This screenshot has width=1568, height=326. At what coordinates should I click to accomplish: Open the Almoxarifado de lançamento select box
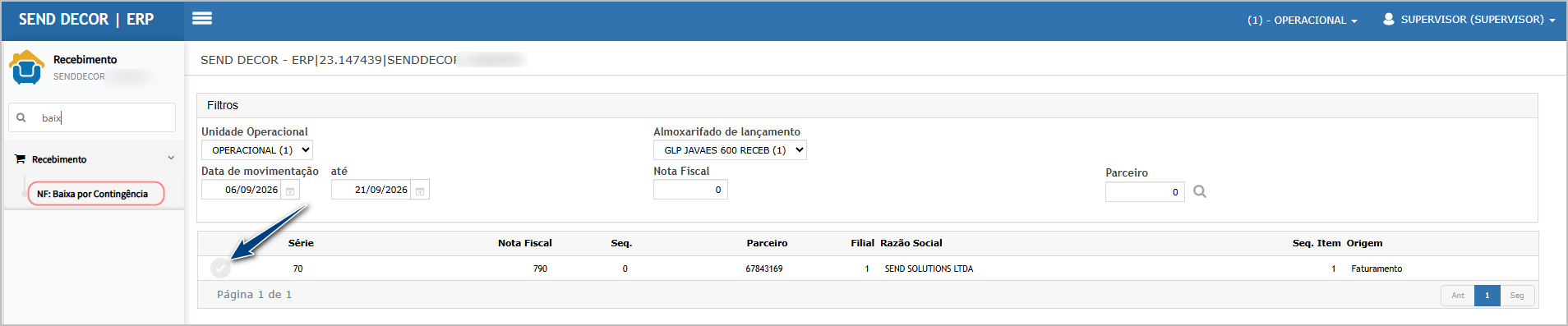coord(730,150)
